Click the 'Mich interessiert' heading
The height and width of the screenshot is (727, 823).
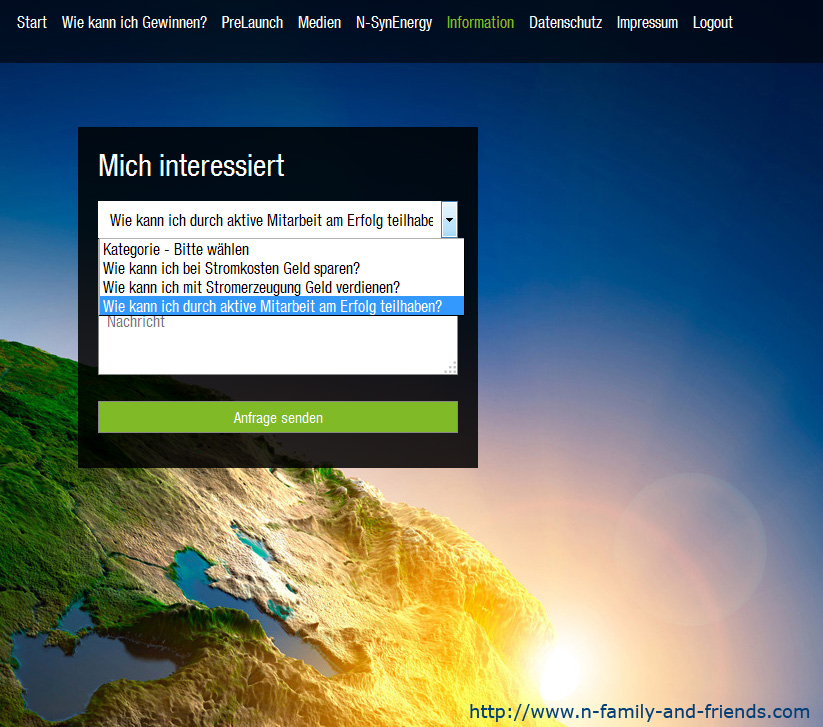(191, 165)
